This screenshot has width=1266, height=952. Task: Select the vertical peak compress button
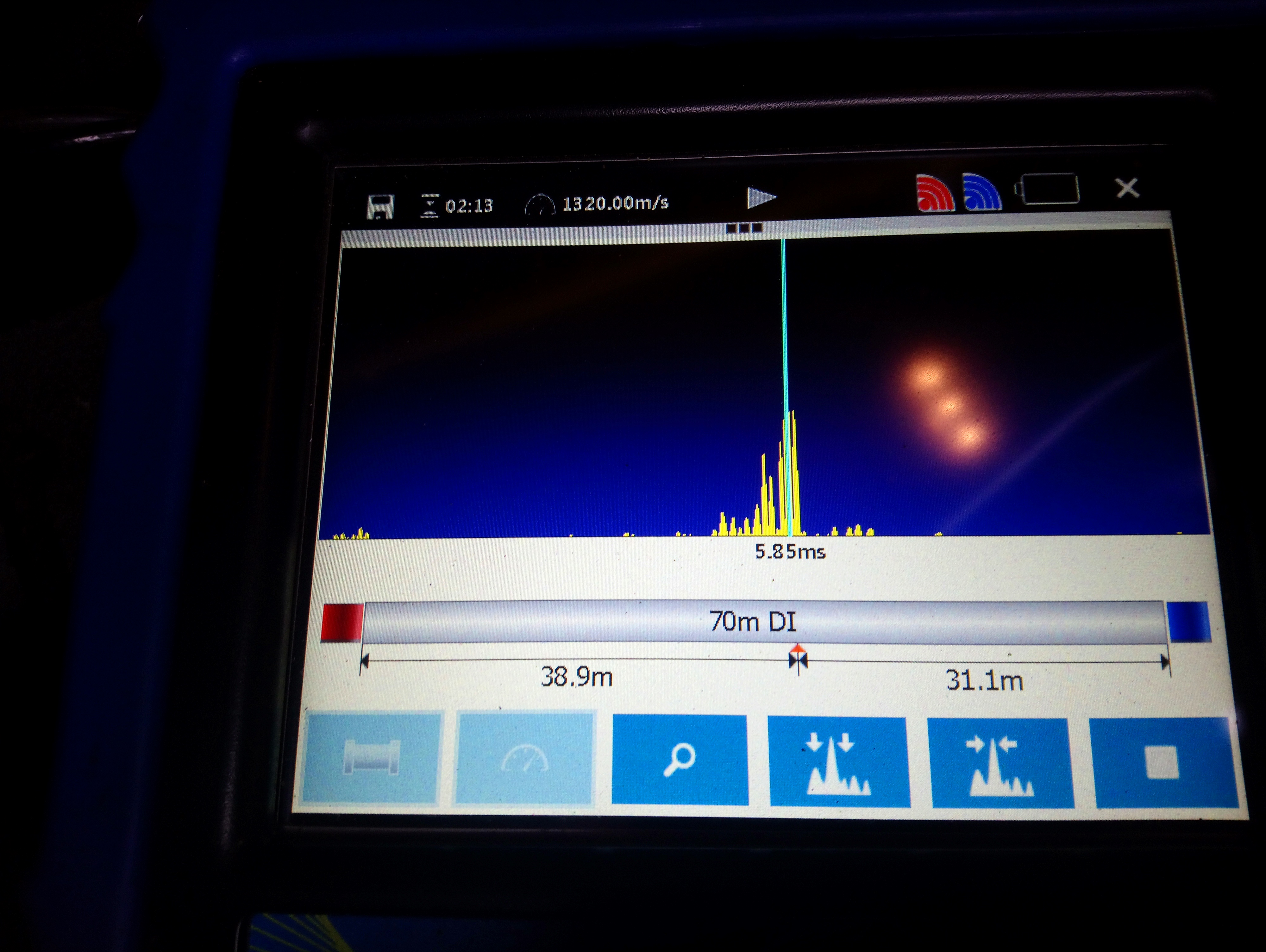point(838,761)
